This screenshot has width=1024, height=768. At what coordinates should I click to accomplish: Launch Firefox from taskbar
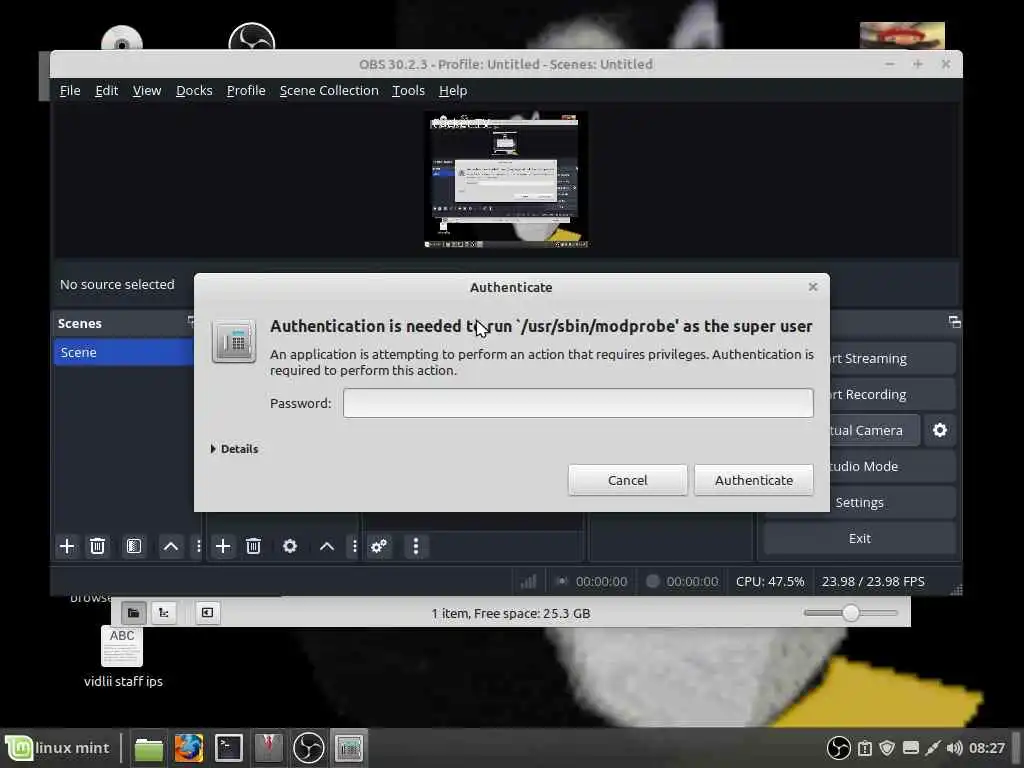pyautogui.click(x=188, y=748)
